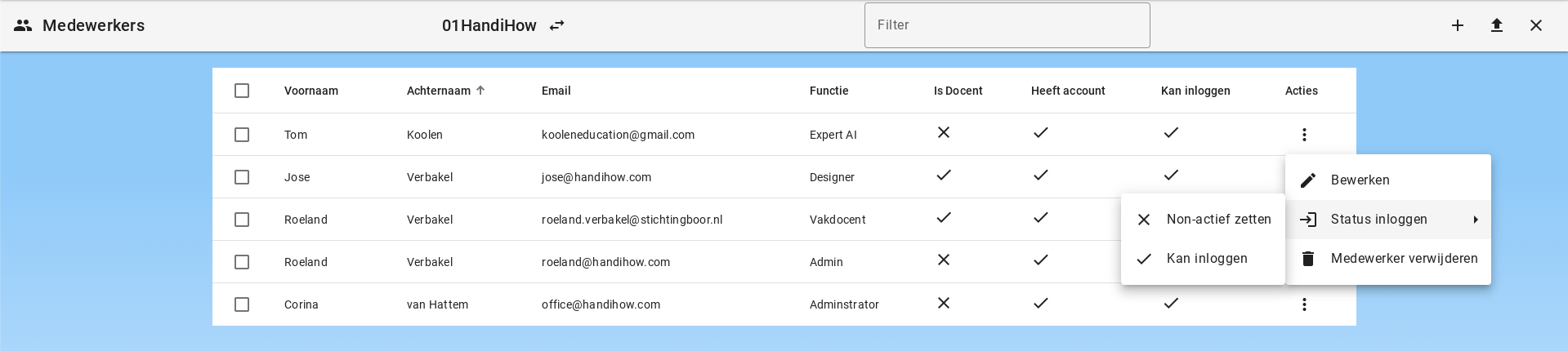Screen dimensions: 1568x351
Task: Select Kan inloggen in the submenu
Action: [x=1206, y=259]
